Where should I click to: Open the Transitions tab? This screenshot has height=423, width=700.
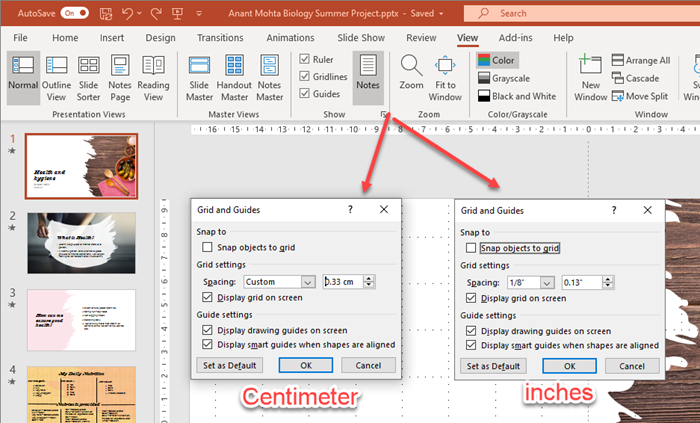coord(220,37)
